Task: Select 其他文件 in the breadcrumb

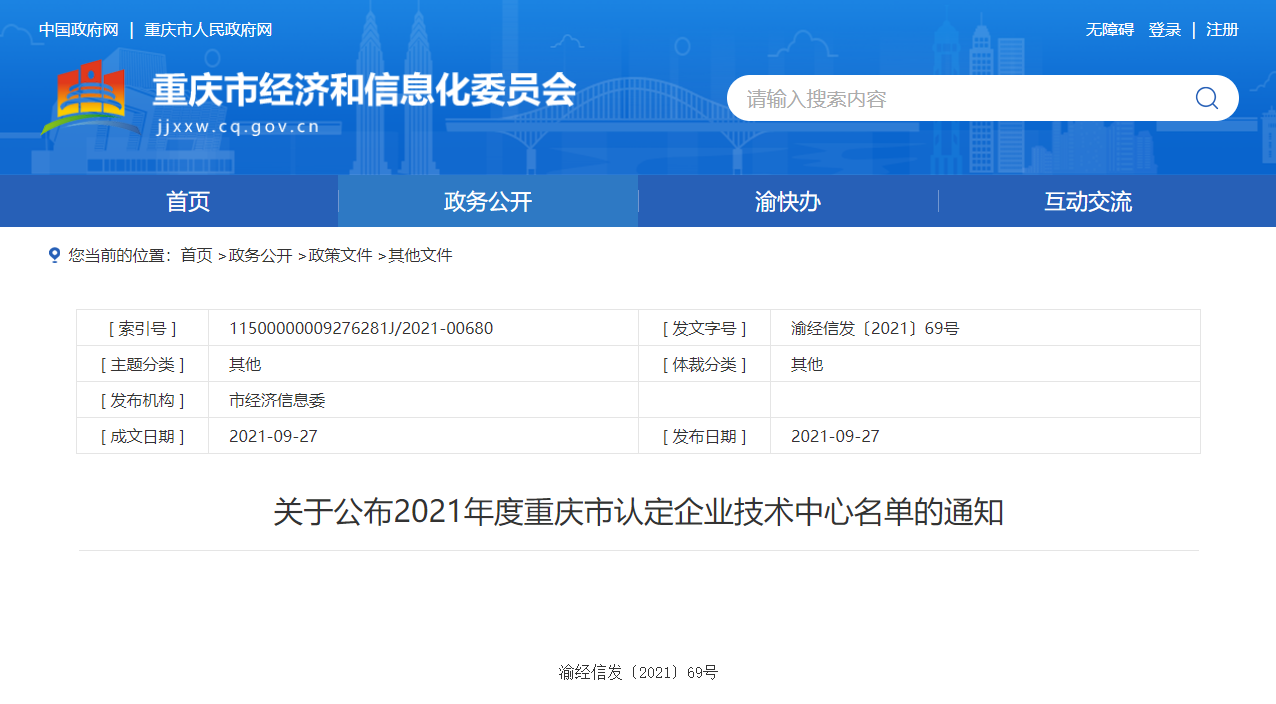Action: click(x=420, y=255)
